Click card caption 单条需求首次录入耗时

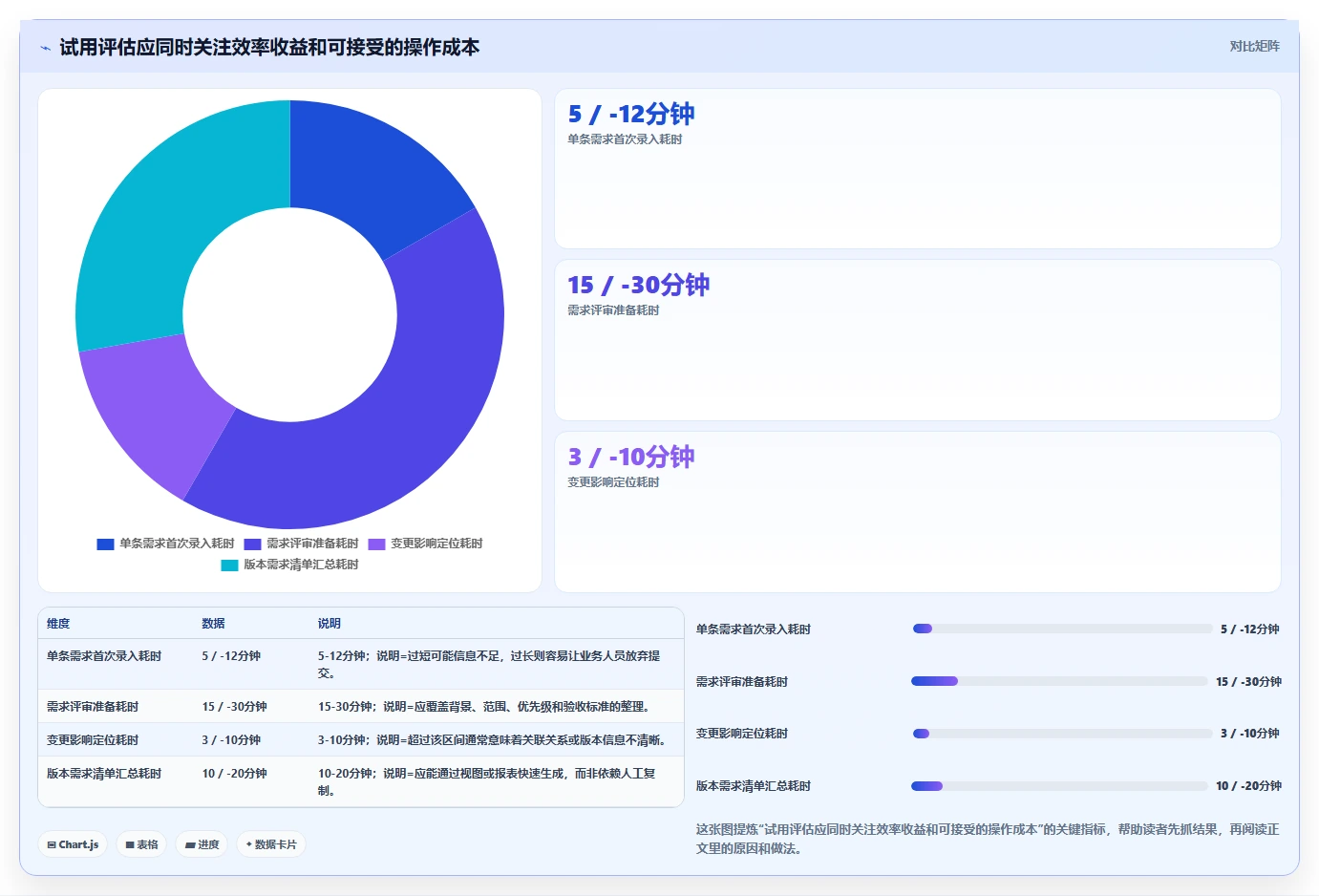625,139
